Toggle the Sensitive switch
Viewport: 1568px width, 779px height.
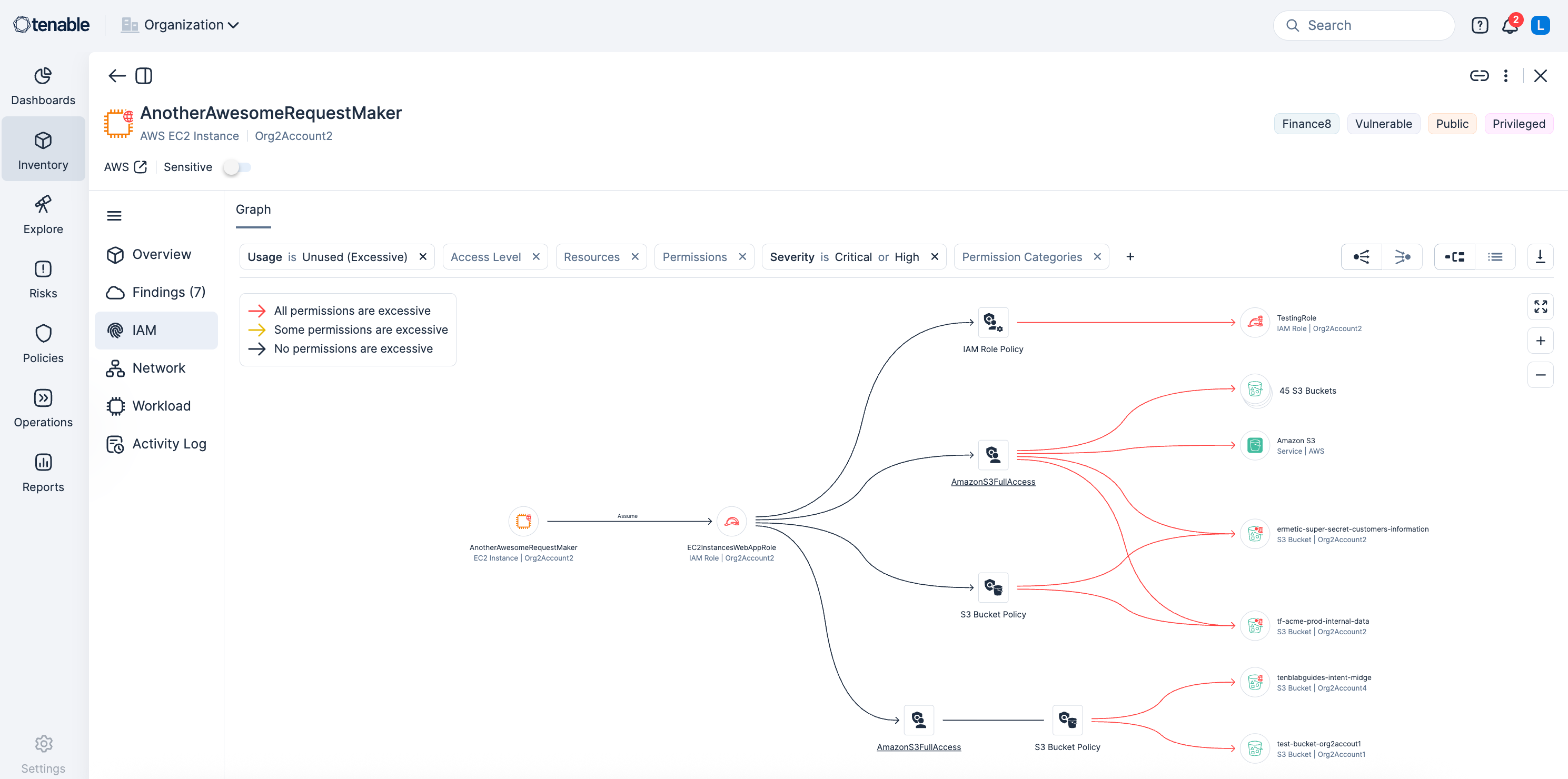point(237,167)
